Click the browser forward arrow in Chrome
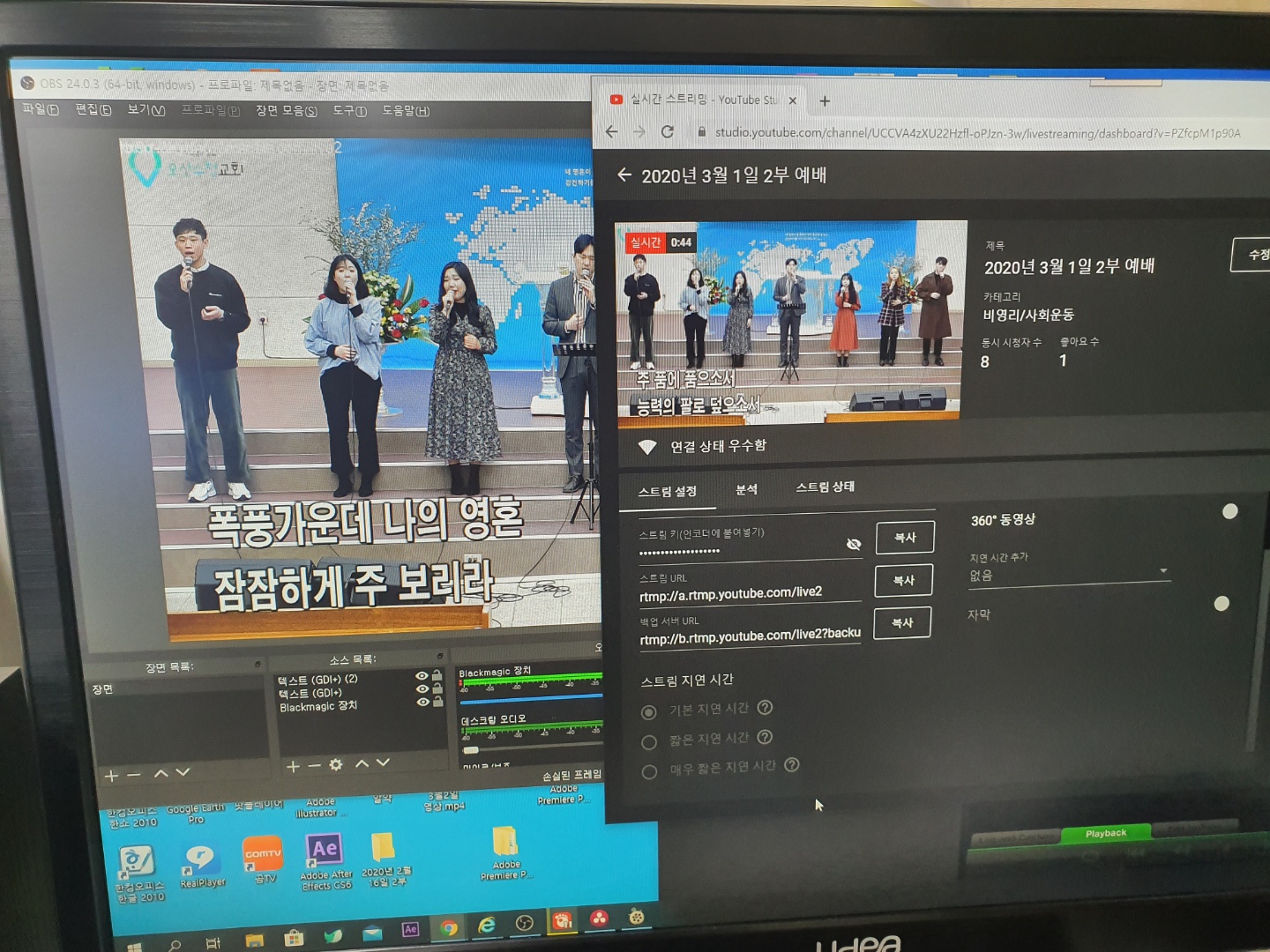This screenshot has width=1270, height=952. 639,131
